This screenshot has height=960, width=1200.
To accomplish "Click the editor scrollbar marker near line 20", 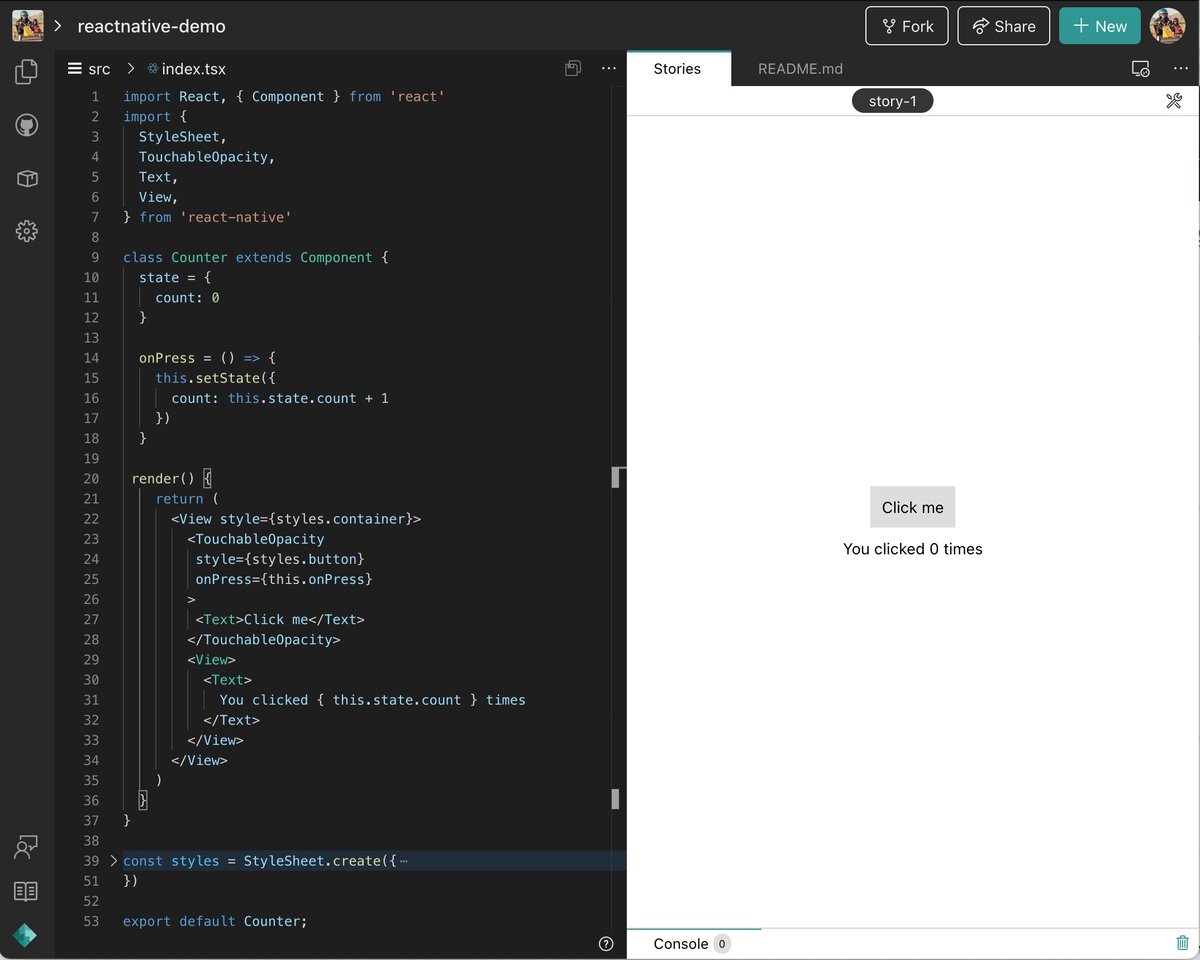I will click(618, 477).
